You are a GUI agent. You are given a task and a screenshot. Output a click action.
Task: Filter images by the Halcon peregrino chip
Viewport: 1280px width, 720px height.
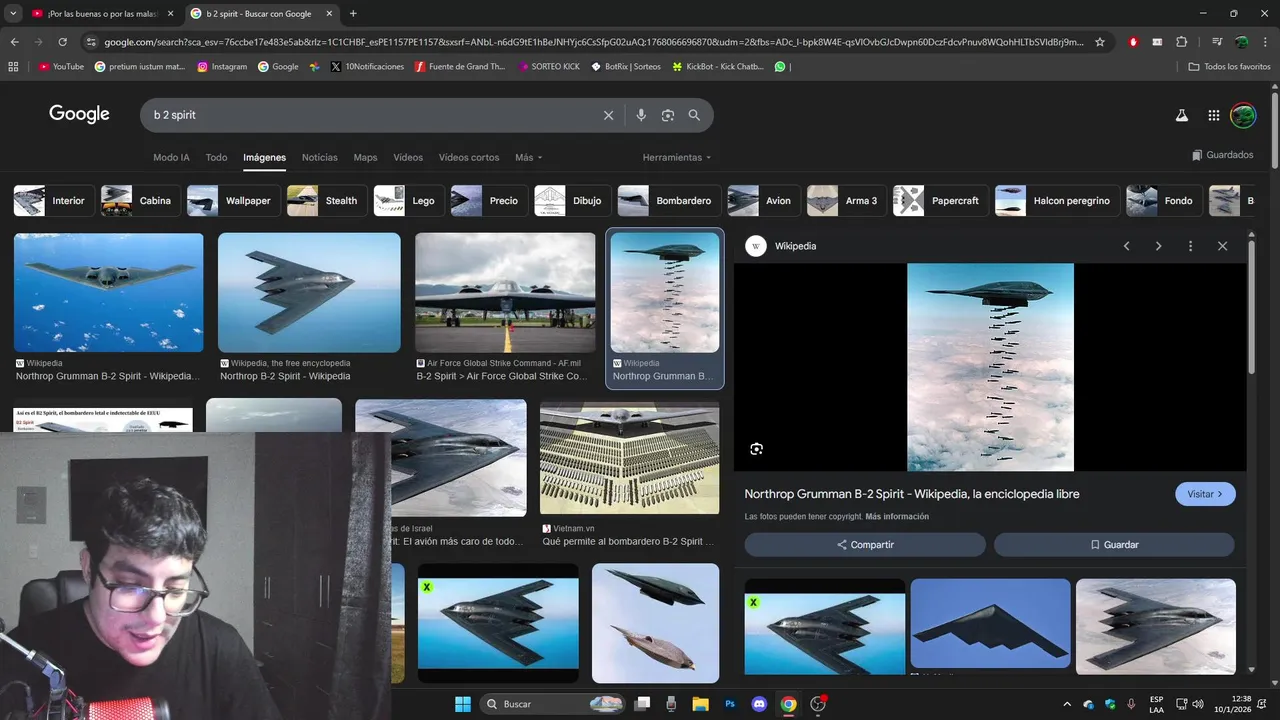tap(1056, 201)
